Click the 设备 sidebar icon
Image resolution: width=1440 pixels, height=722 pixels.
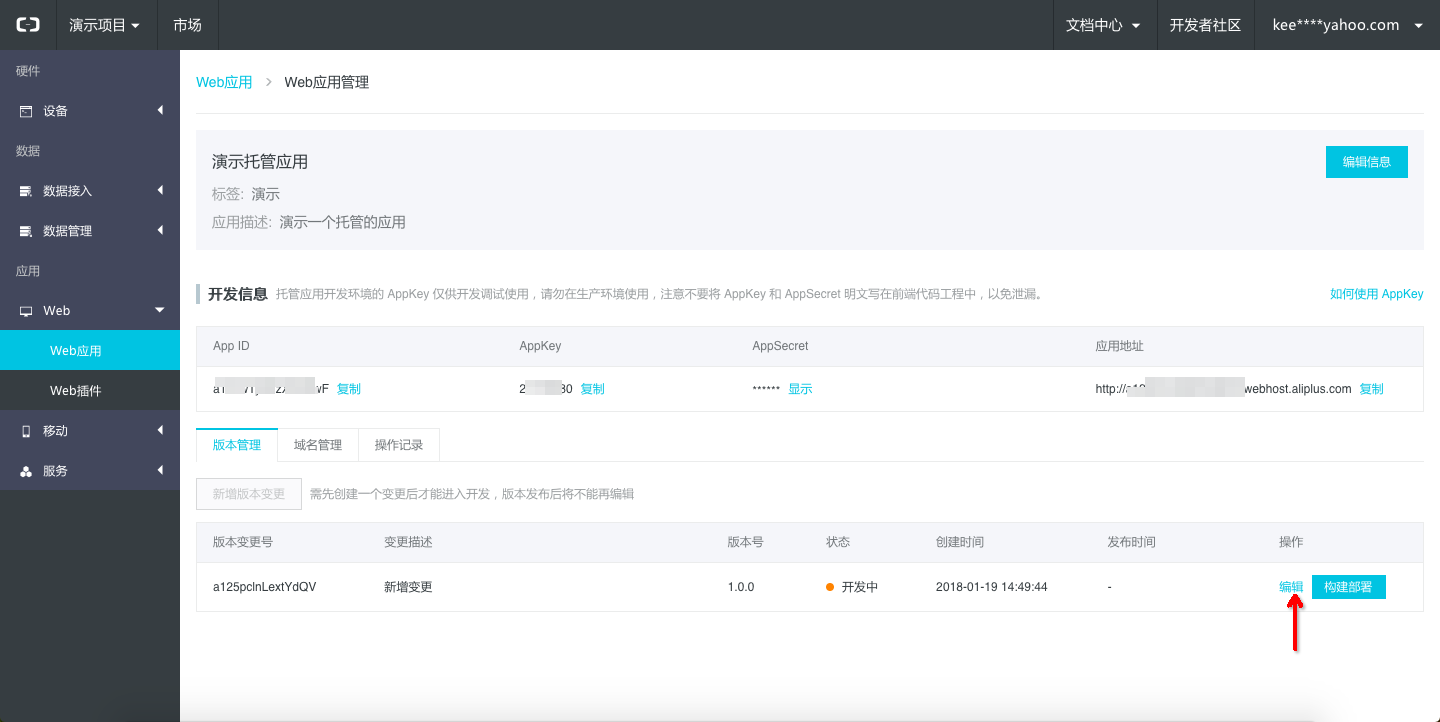point(26,111)
